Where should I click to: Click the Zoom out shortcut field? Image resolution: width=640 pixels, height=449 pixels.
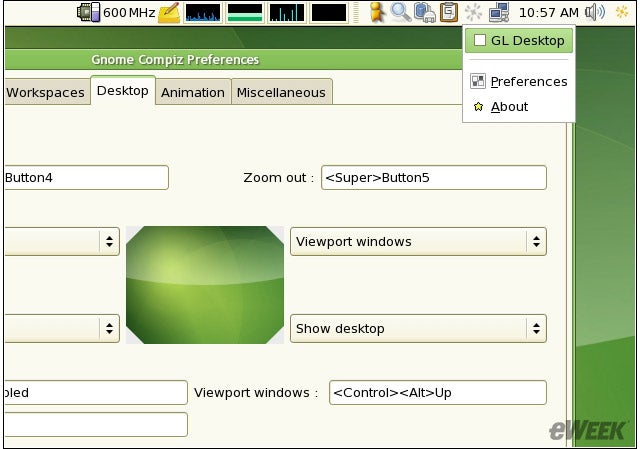tap(433, 178)
